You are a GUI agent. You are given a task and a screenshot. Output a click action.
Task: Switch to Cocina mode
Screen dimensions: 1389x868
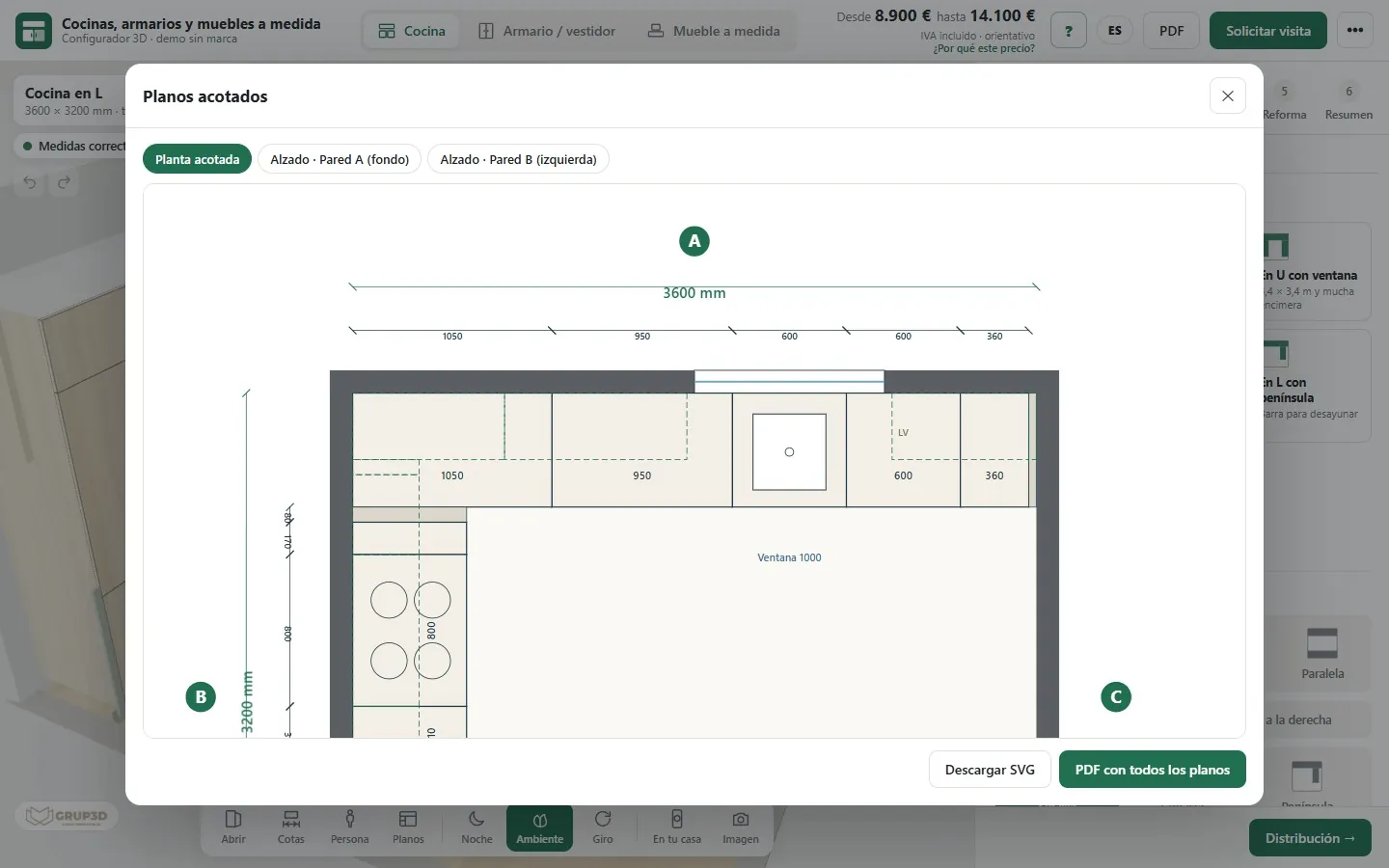point(412,31)
